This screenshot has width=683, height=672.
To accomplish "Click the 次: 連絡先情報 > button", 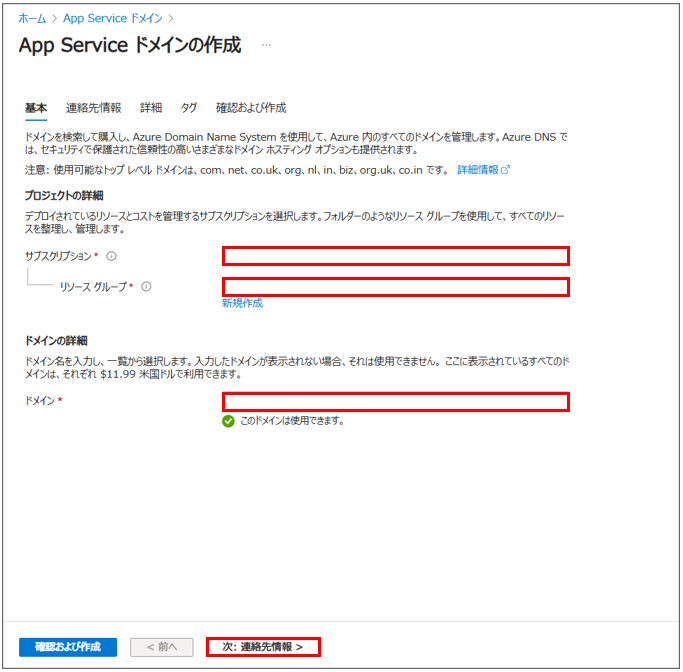I will [263, 647].
